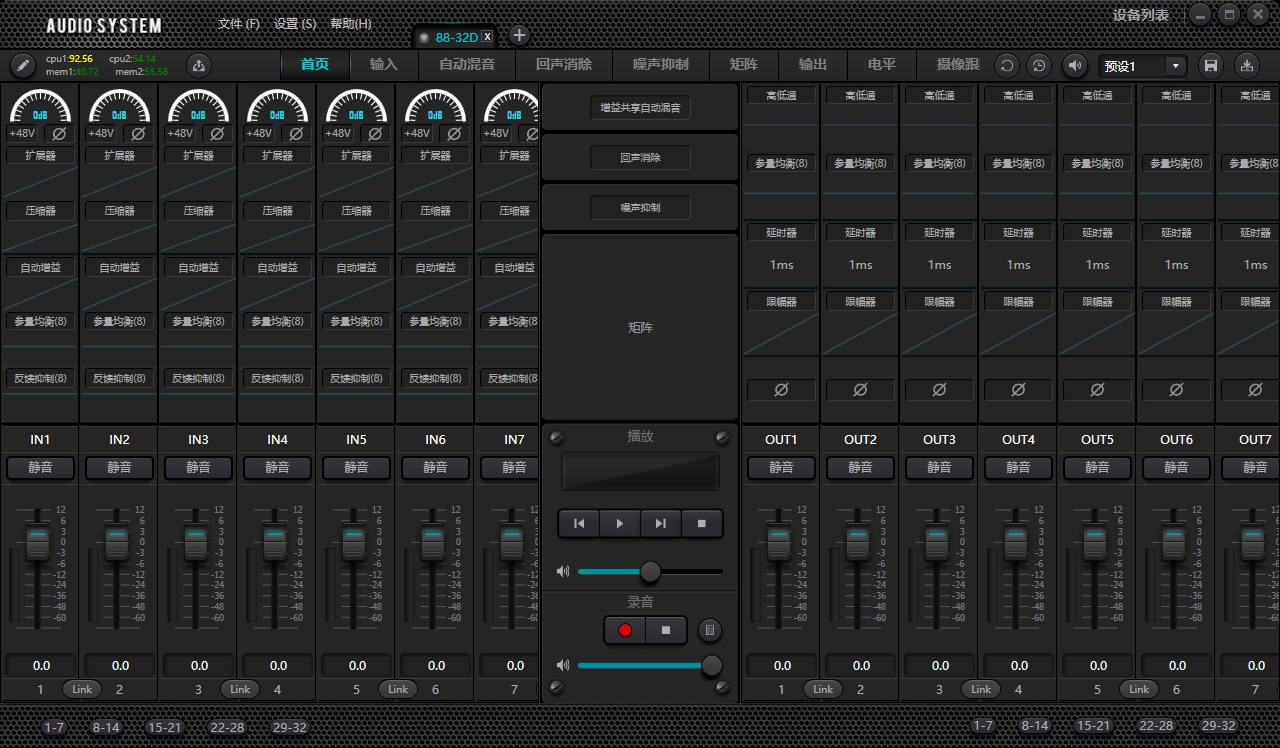The width and height of the screenshot is (1280, 748).
Task: Open the 设置(S) menu
Action: (295, 24)
